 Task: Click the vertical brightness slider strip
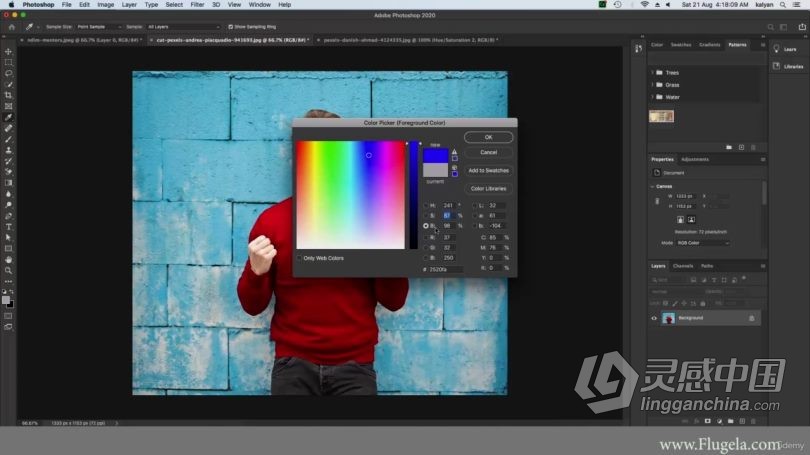click(x=413, y=195)
